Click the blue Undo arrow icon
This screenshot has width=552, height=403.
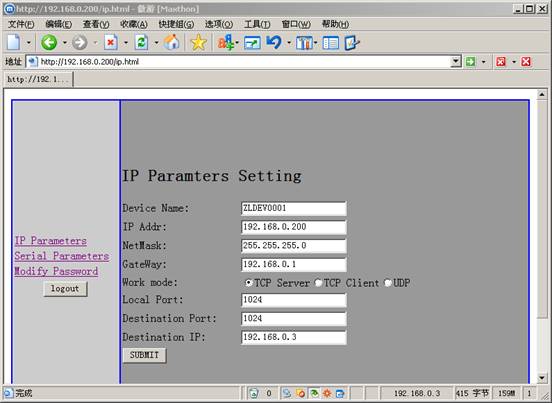[274, 43]
